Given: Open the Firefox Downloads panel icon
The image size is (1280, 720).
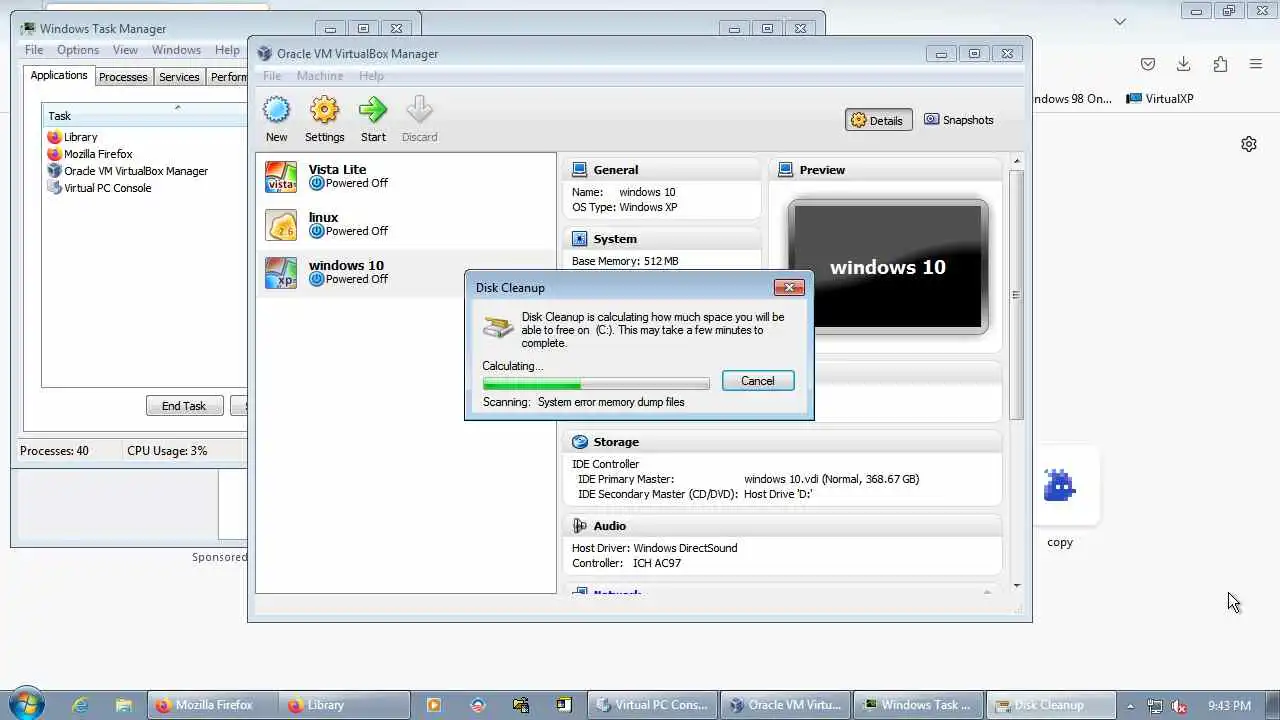Looking at the screenshot, I should [1183, 64].
